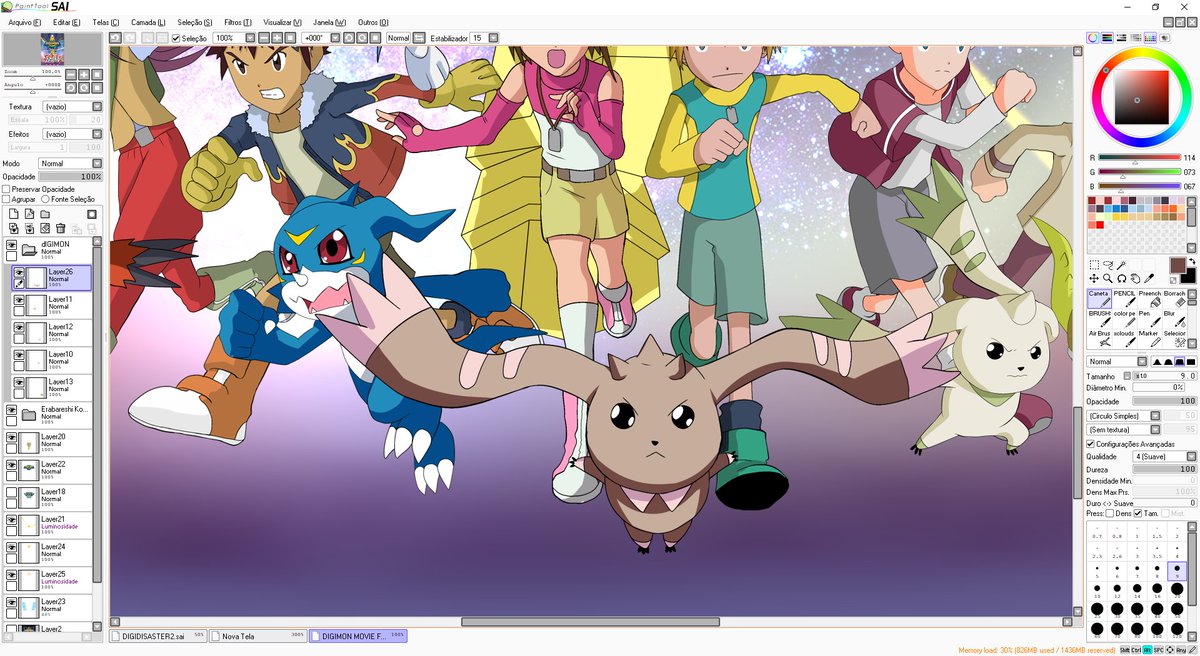Open the Qualidade 4 (Suave) dropdown

(1164, 456)
